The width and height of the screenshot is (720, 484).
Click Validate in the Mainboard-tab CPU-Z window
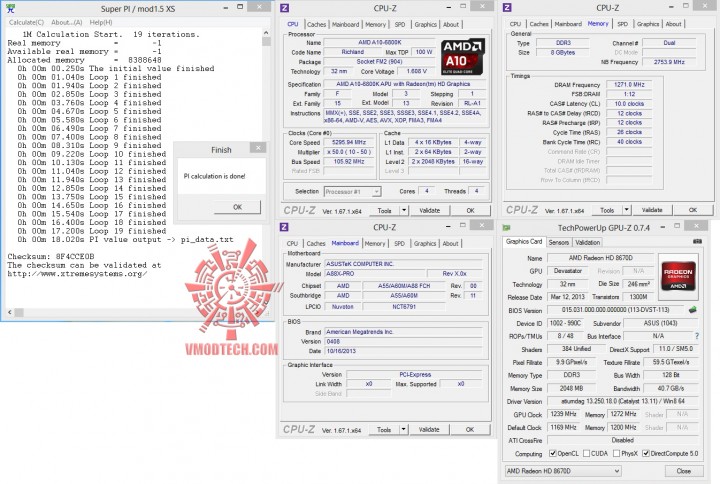click(x=429, y=429)
